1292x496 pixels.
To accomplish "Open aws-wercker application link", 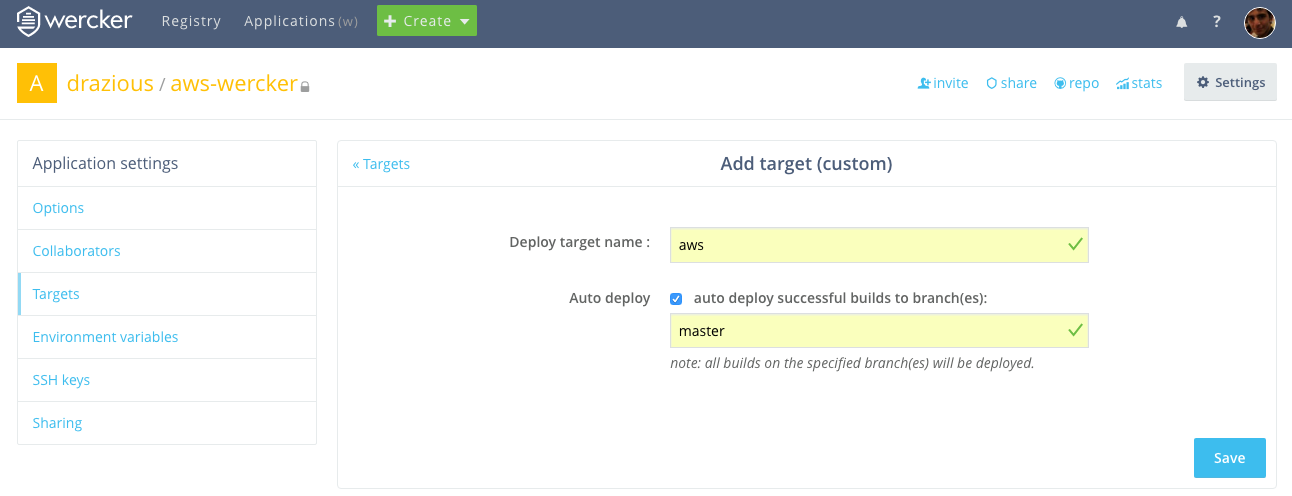I will click(234, 83).
